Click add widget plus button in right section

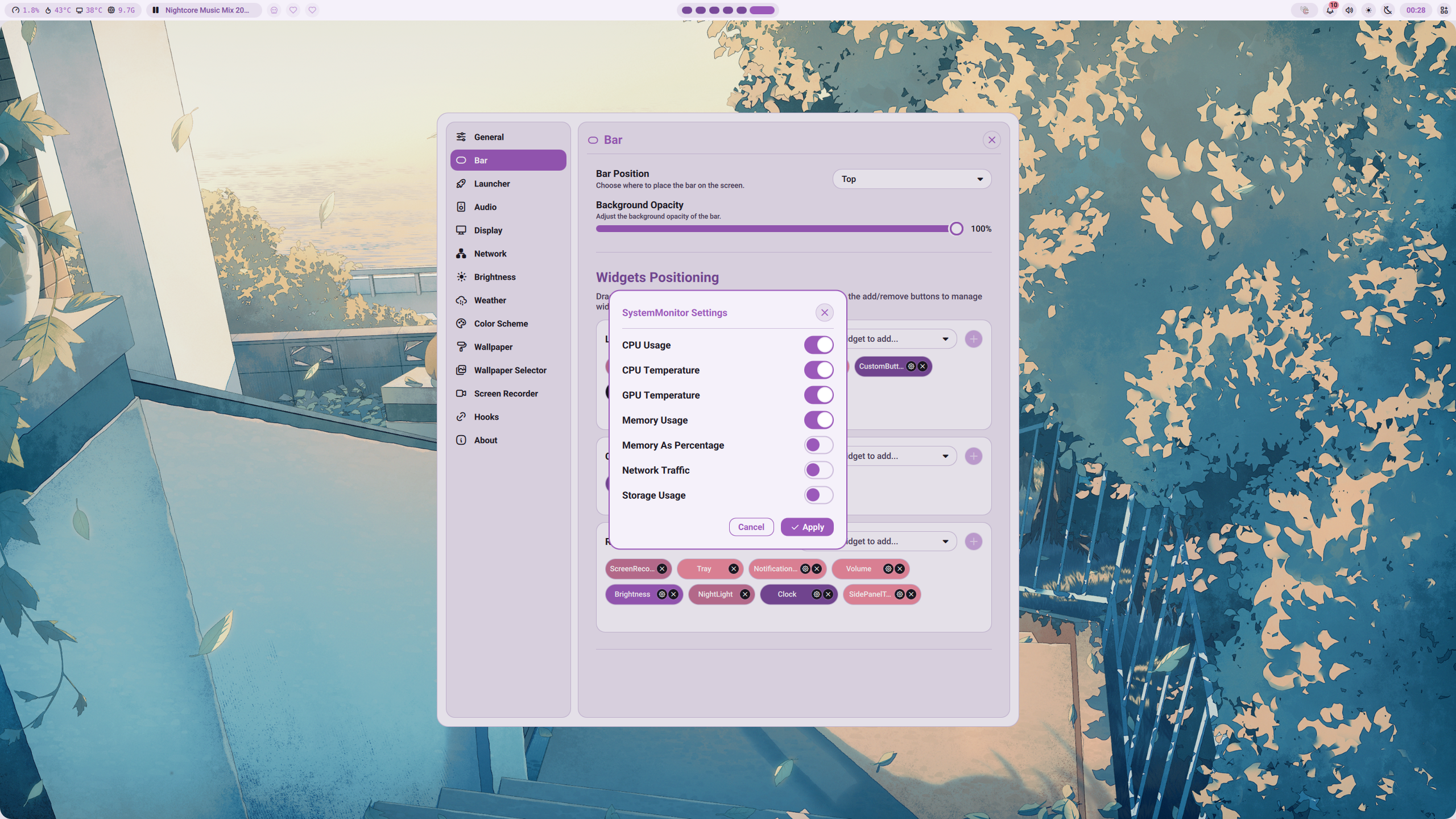pyautogui.click(x=974, y=541)
